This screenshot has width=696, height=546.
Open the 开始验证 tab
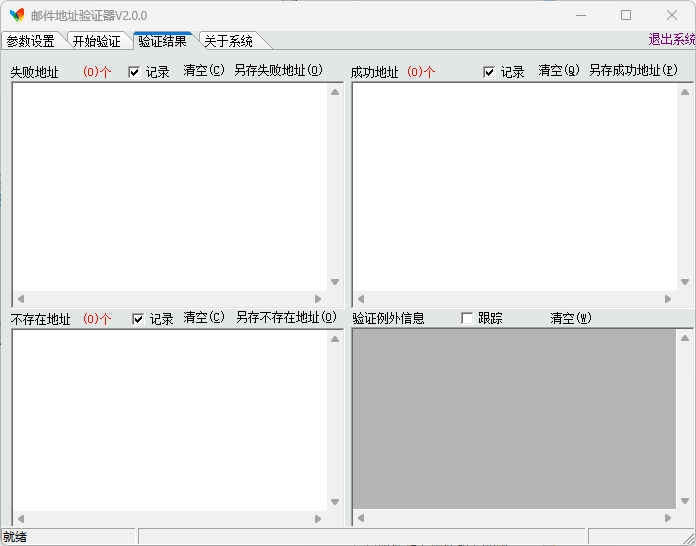(x=97, y=41)
